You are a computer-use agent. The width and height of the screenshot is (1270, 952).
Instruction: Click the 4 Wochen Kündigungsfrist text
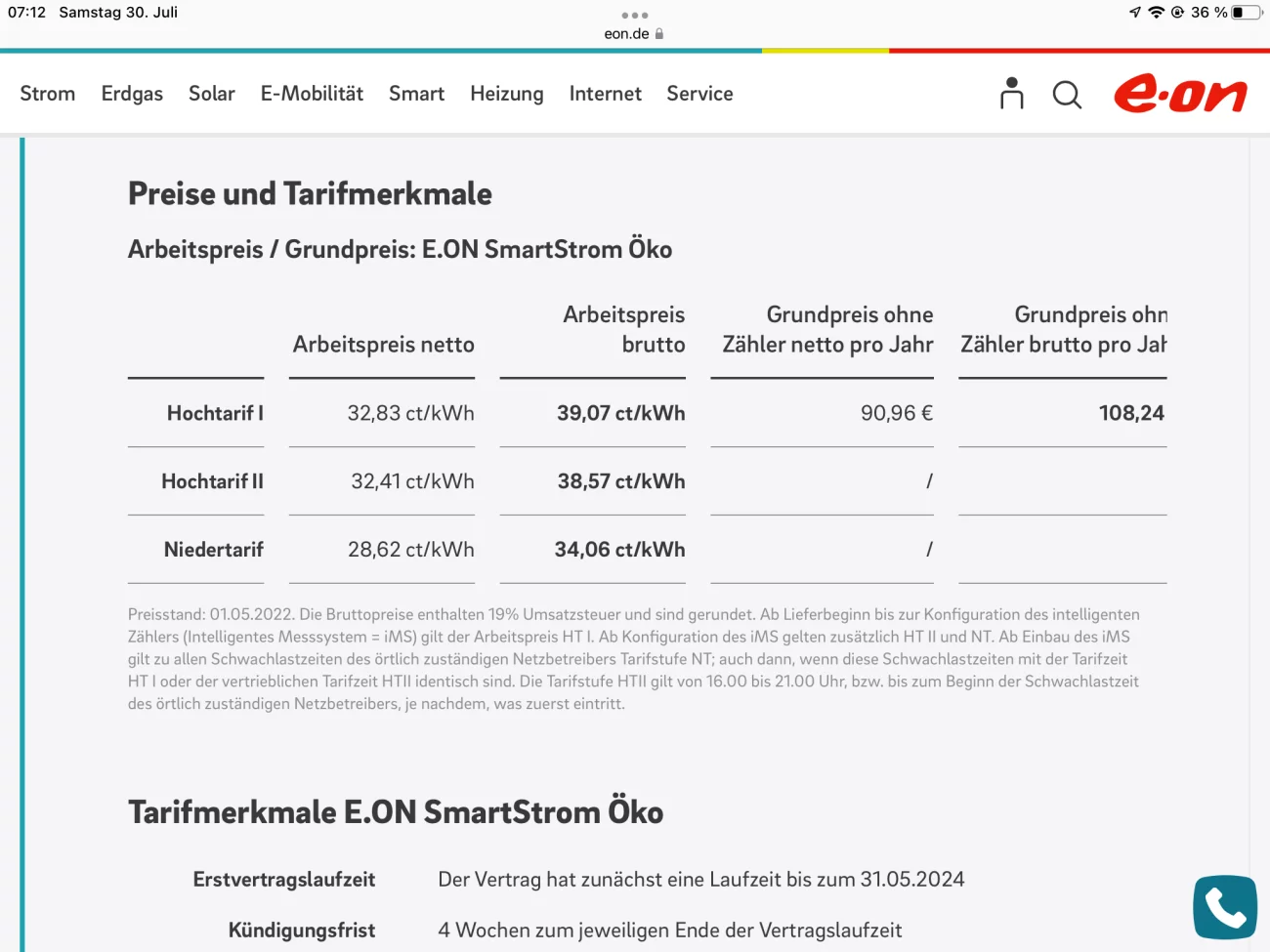pyautogui.click(x=669, y=931)
